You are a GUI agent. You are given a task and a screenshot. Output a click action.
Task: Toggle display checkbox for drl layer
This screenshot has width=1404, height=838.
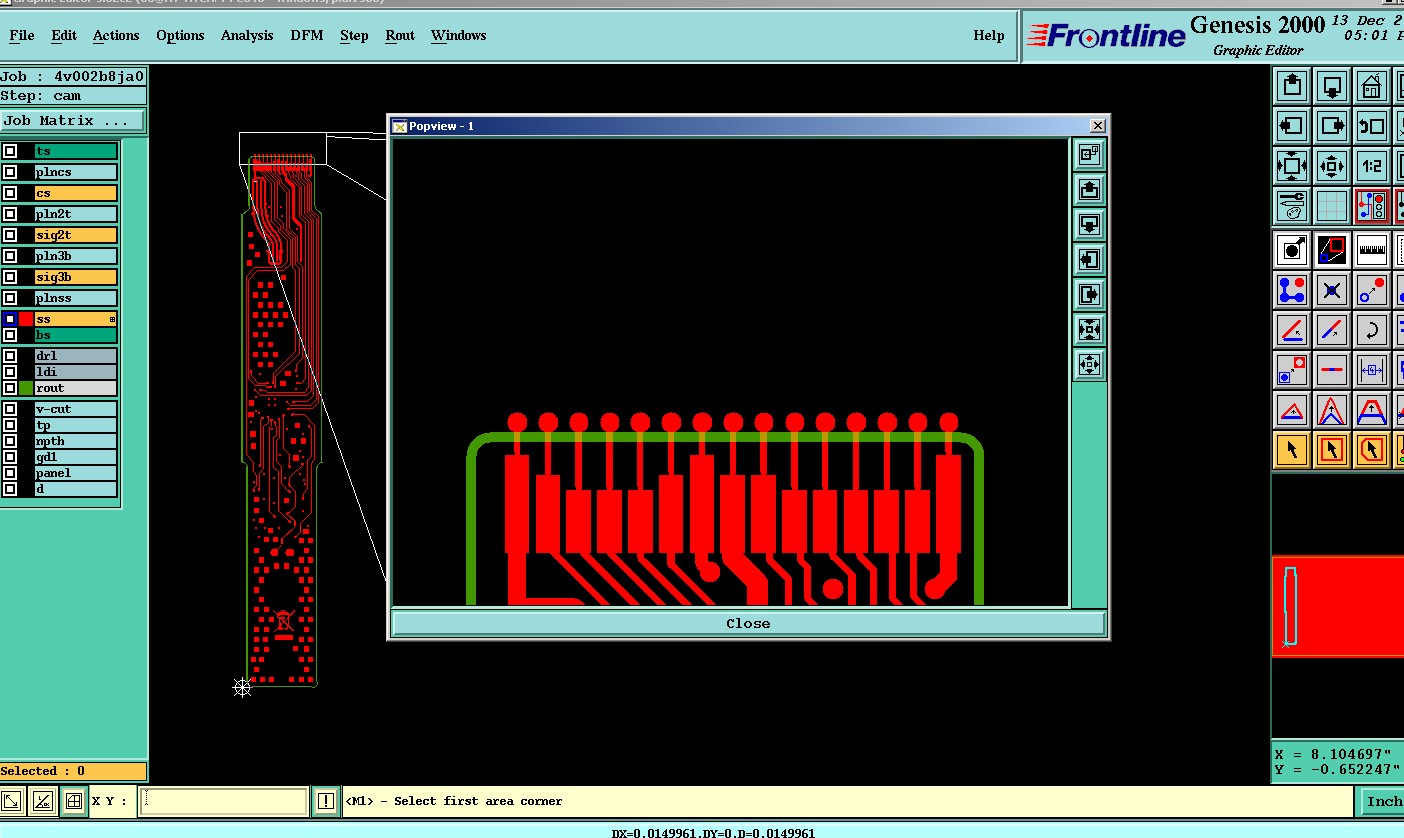click(x=10, y=356)
